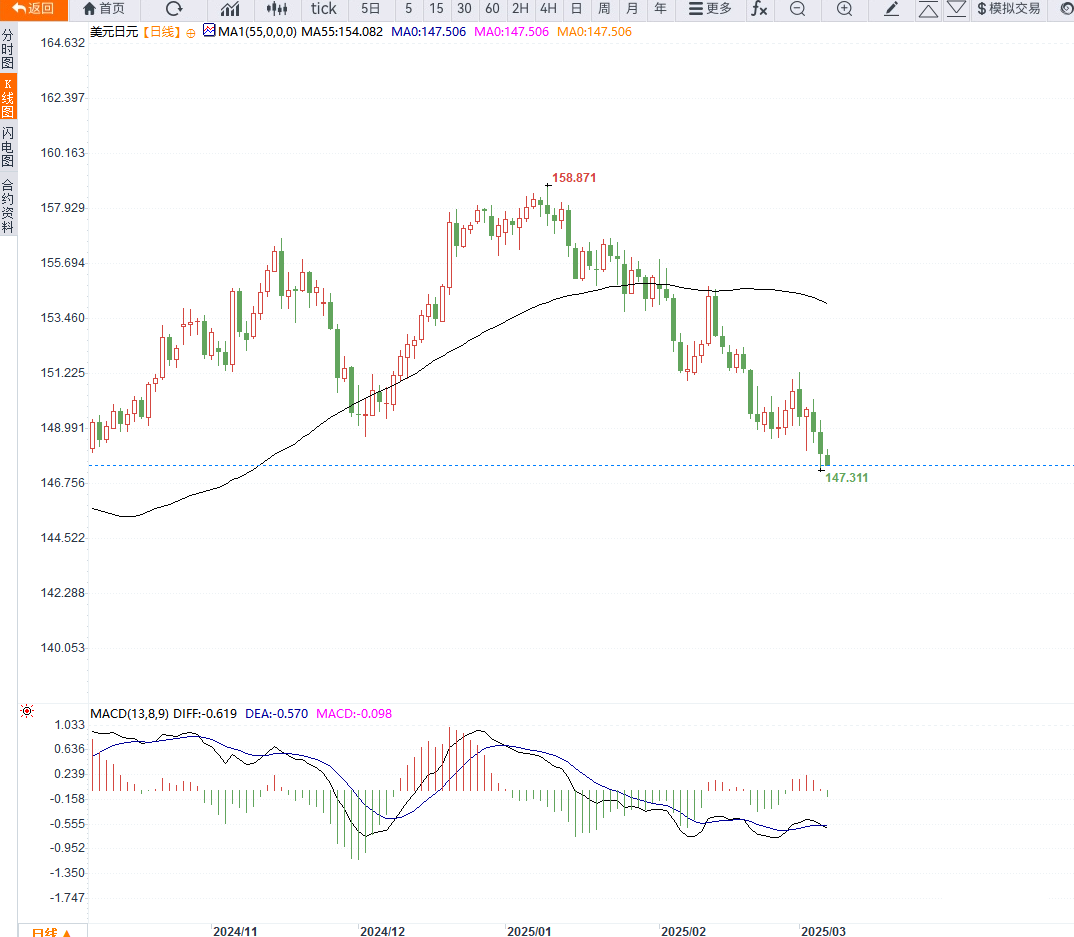1074x937 pixels.
Task: Select the 4H period
Action: point(548,9)
